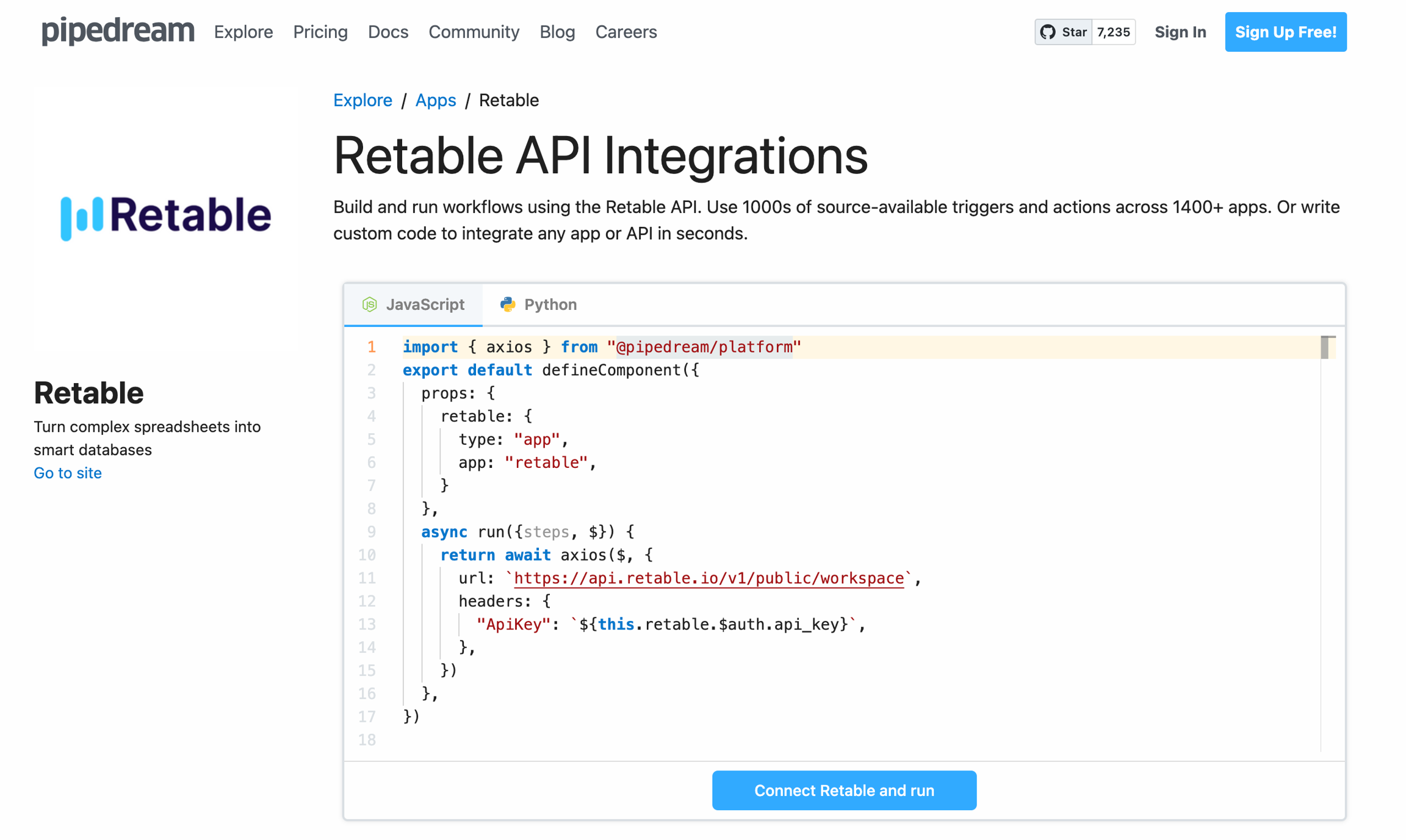Open the Explore menu item
The width and height of the screenshot is (1406, 840).
(x=243, y=32)
